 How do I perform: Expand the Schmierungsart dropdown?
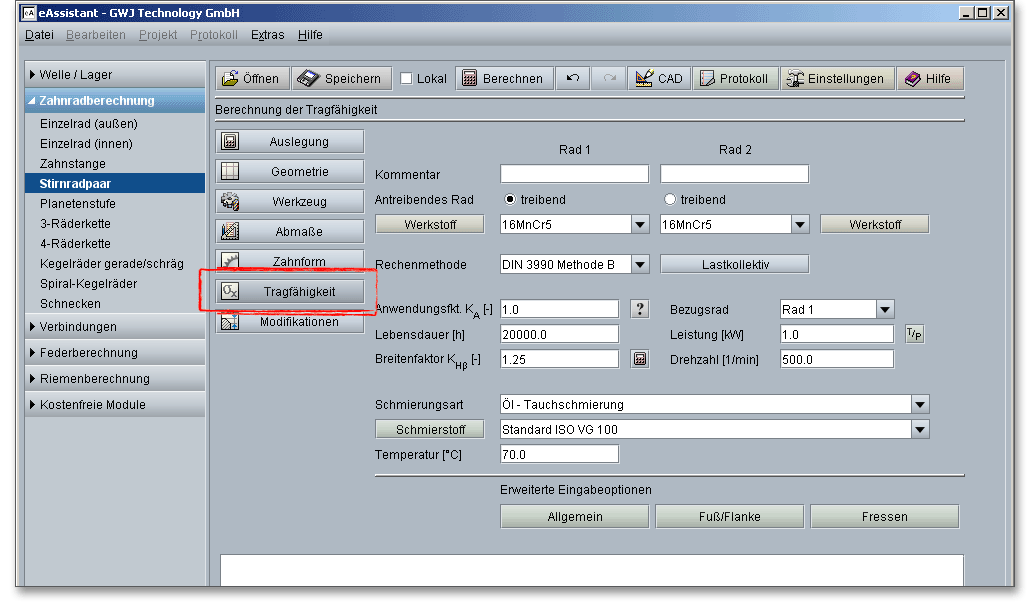(920, 405)
